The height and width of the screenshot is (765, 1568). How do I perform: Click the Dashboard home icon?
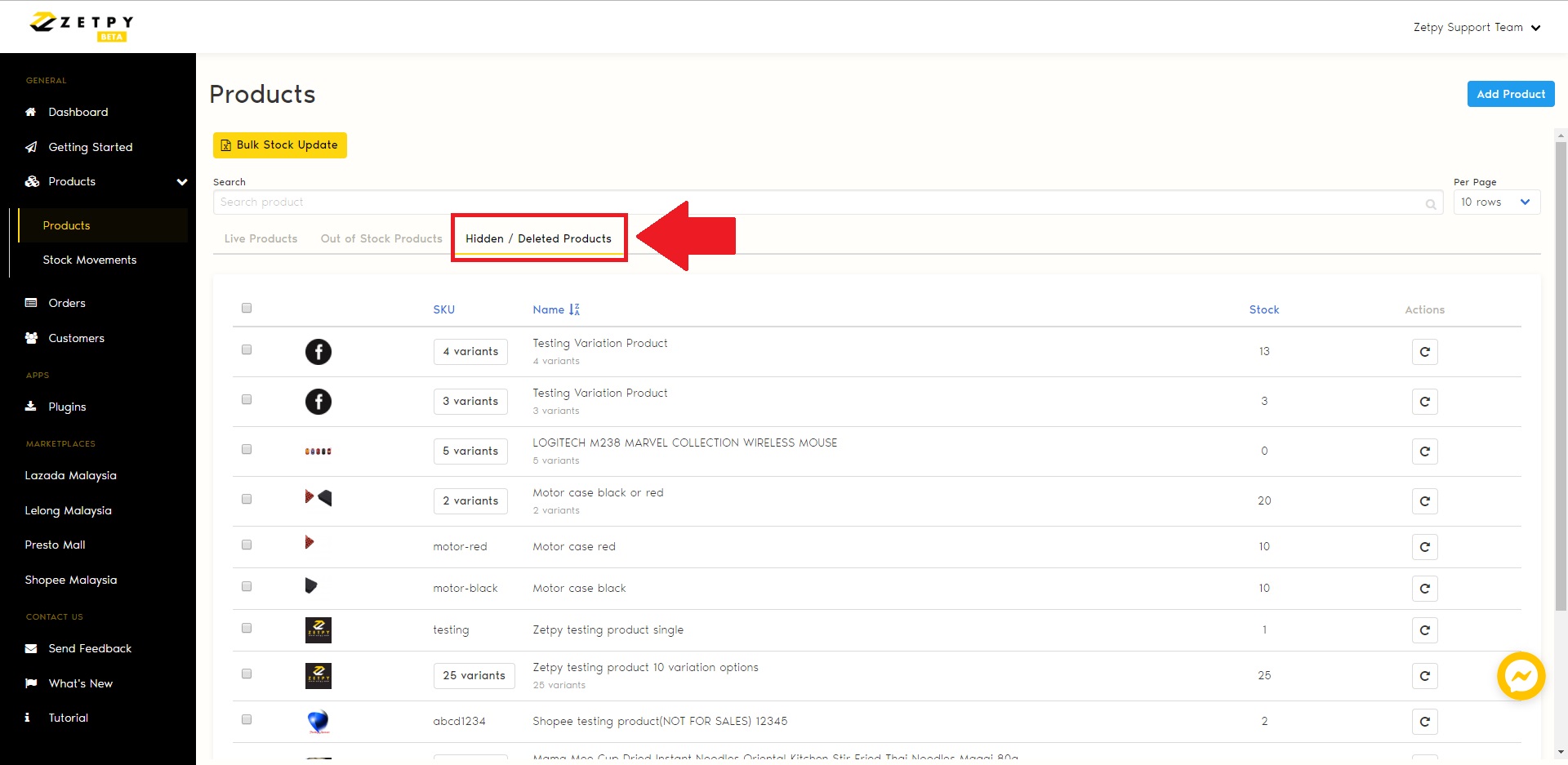point(31,112)
